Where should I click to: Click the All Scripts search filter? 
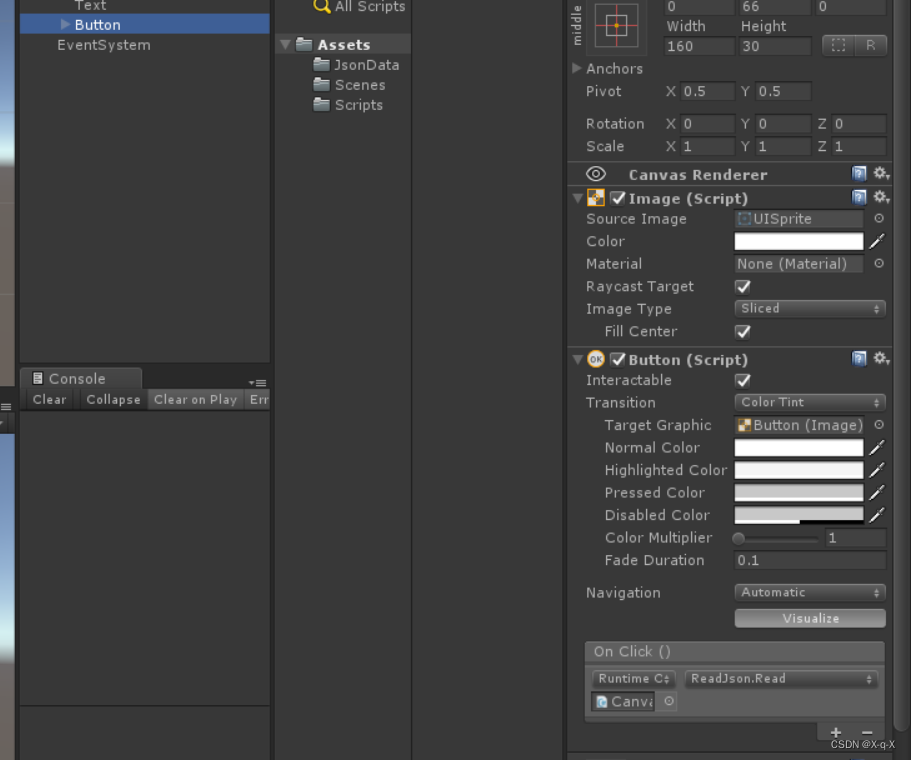tap(360, 6)
